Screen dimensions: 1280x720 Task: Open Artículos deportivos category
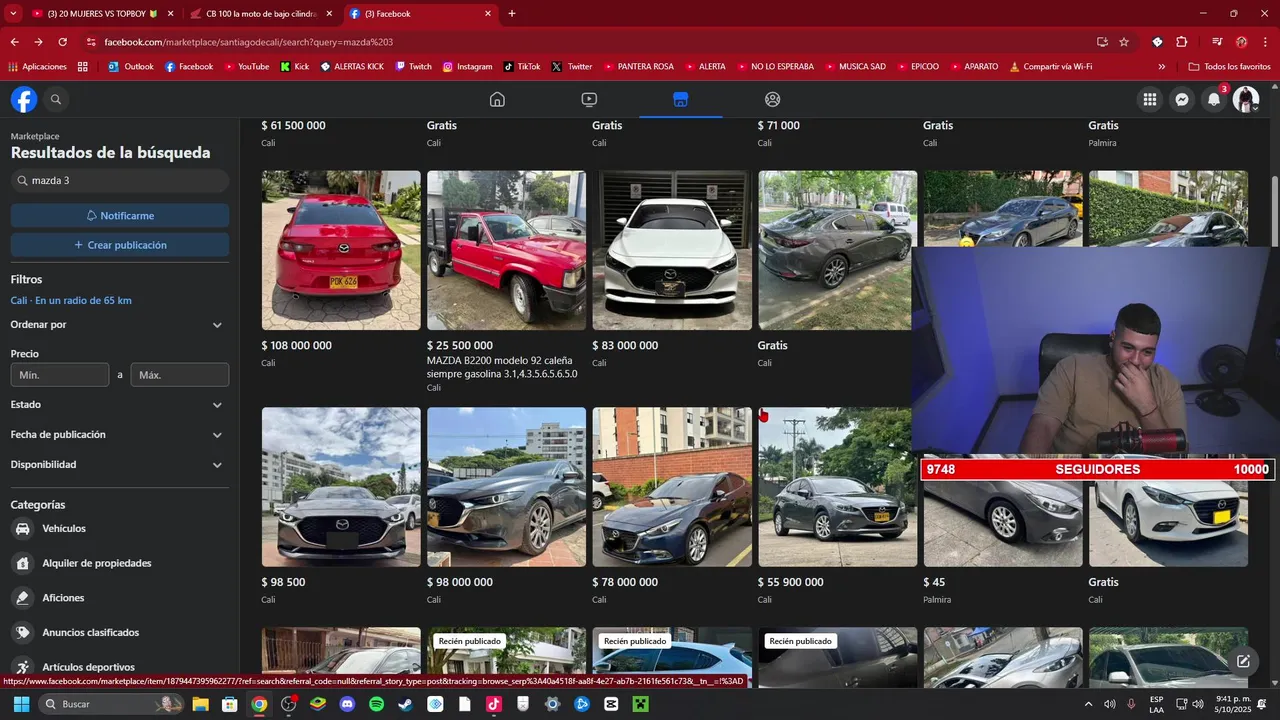point(88,667)
